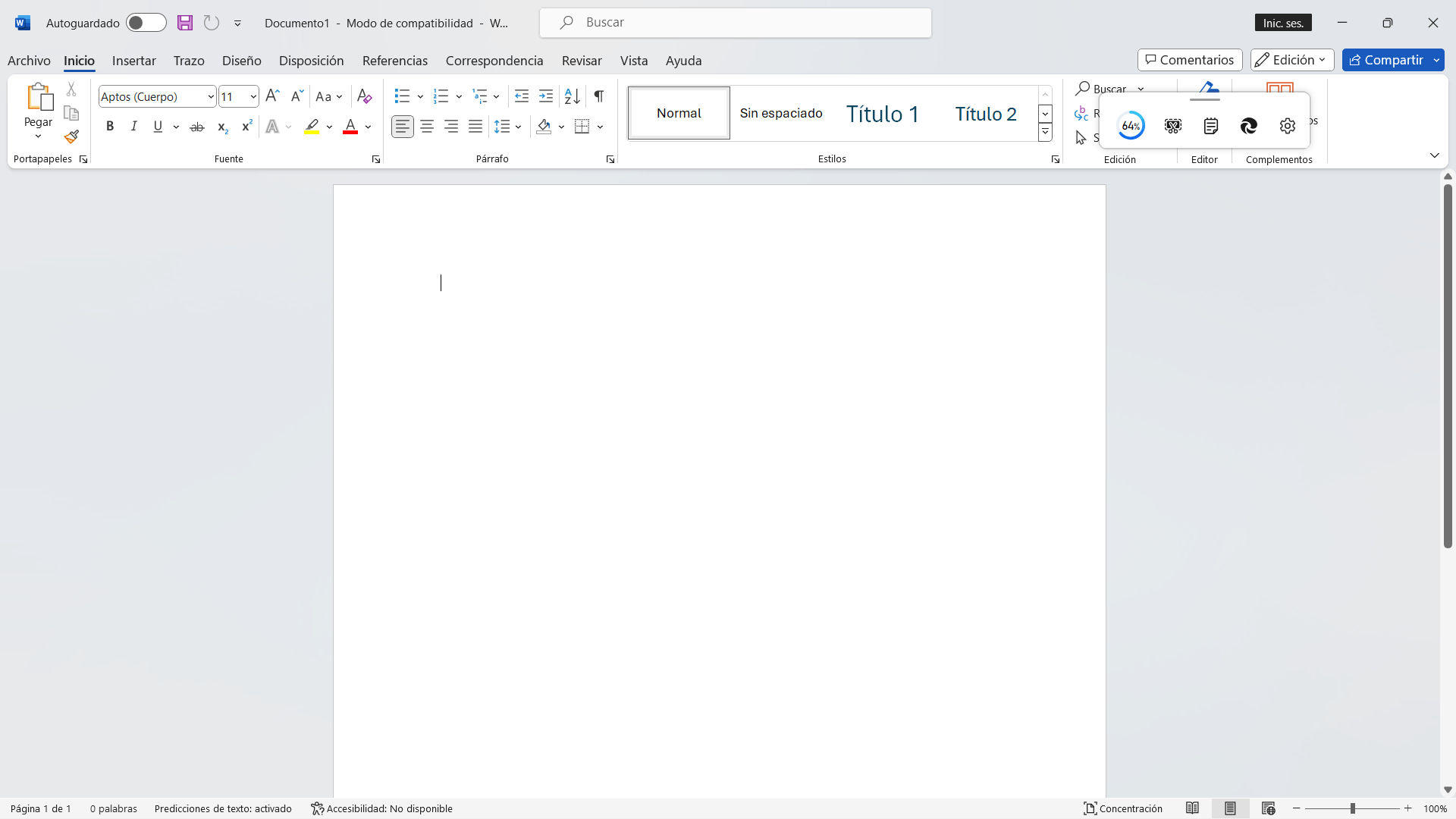Click the Clear All Formatting icon
The width and height of the screenshot is (1456, 819).
pos(364,96)
